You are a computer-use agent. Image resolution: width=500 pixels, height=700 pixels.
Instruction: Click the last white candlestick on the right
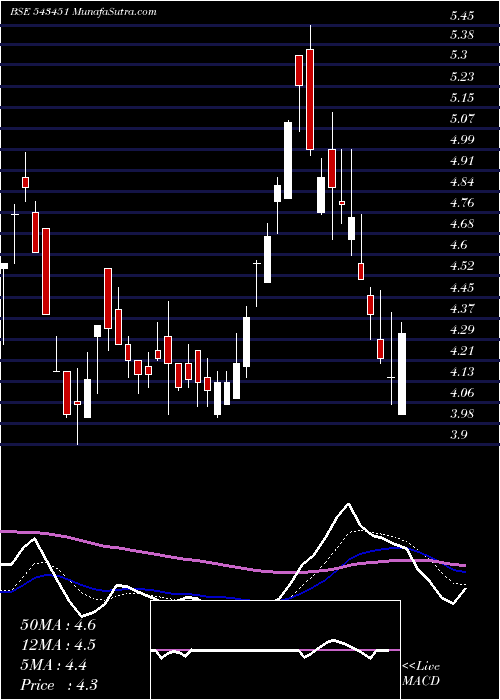pos(402,374)
